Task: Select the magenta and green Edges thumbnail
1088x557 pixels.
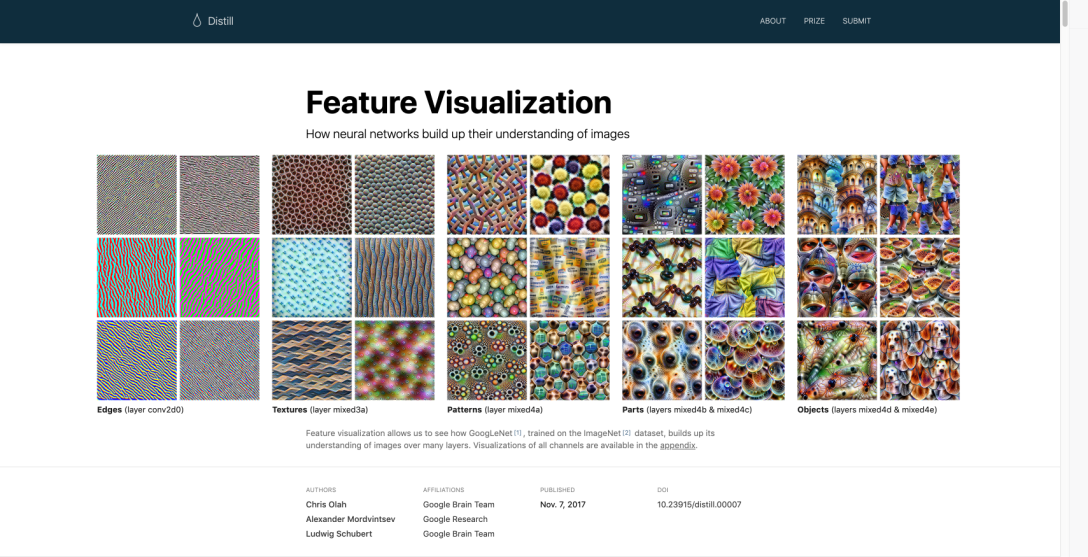Action: point(219,277)
